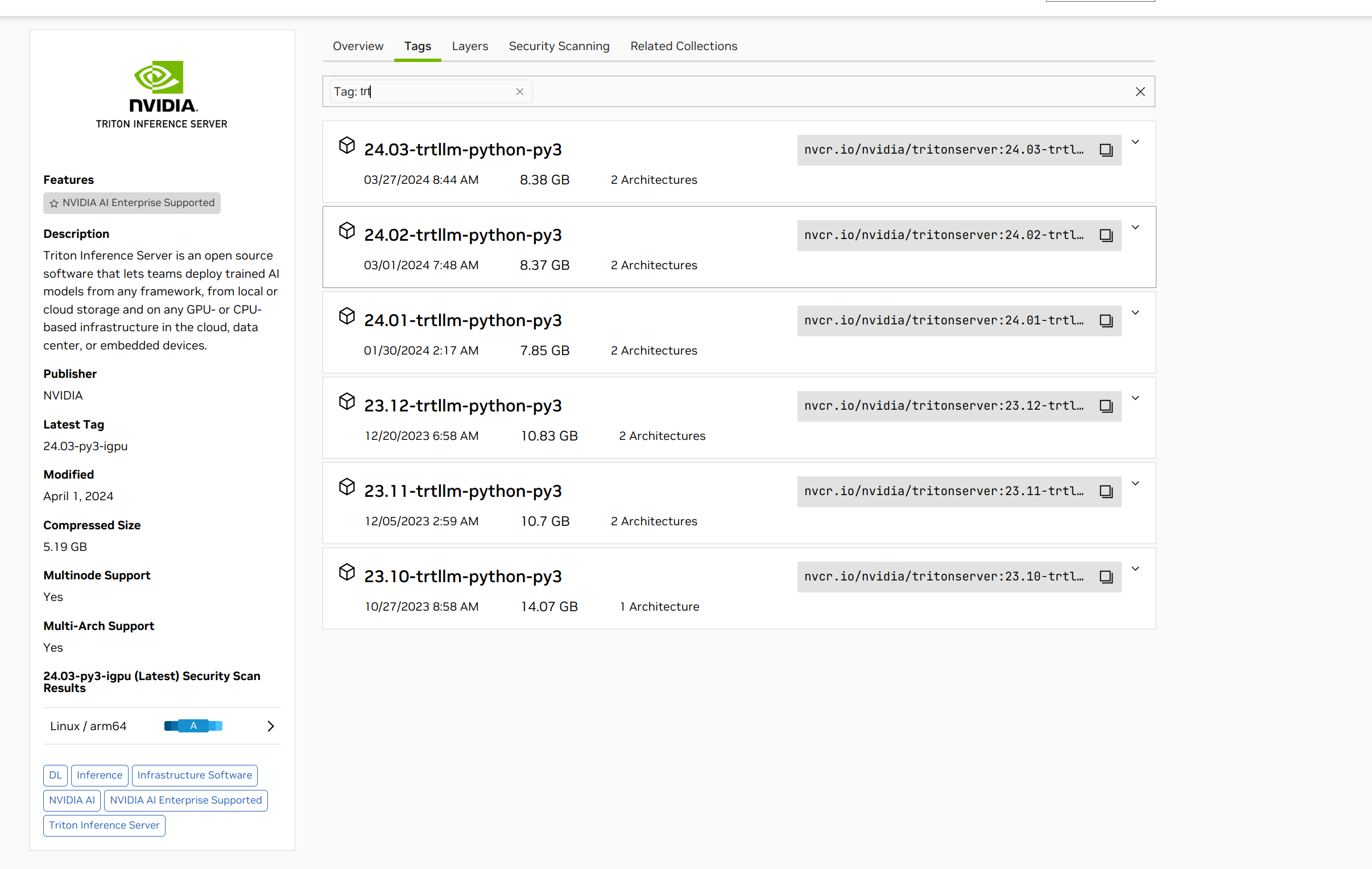The width and height of the screenshot is (1372, 869).
Task: Open the Security Scanning tab
Action: point(559,46)
